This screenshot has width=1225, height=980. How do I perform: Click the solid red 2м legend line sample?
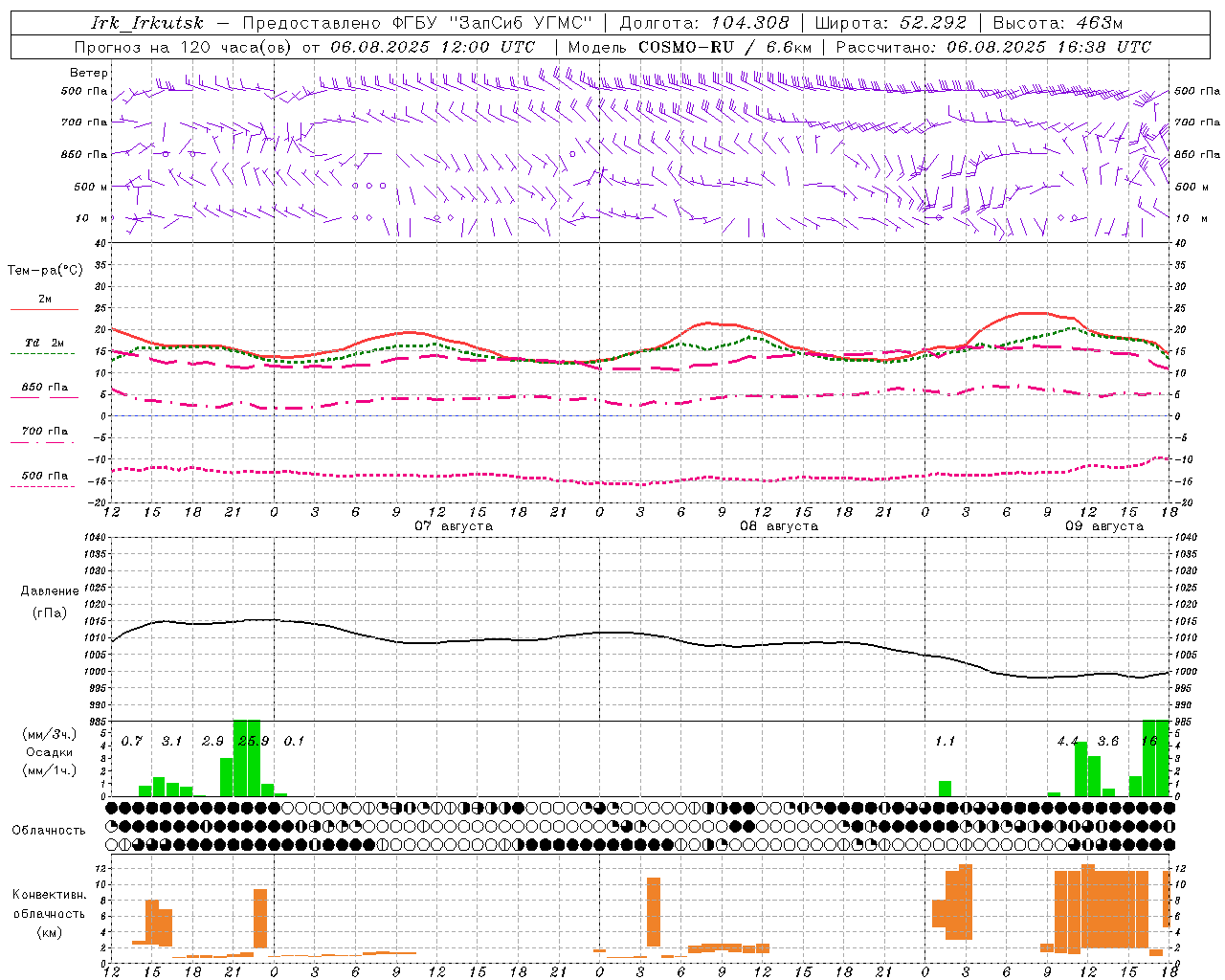point(44,310)
